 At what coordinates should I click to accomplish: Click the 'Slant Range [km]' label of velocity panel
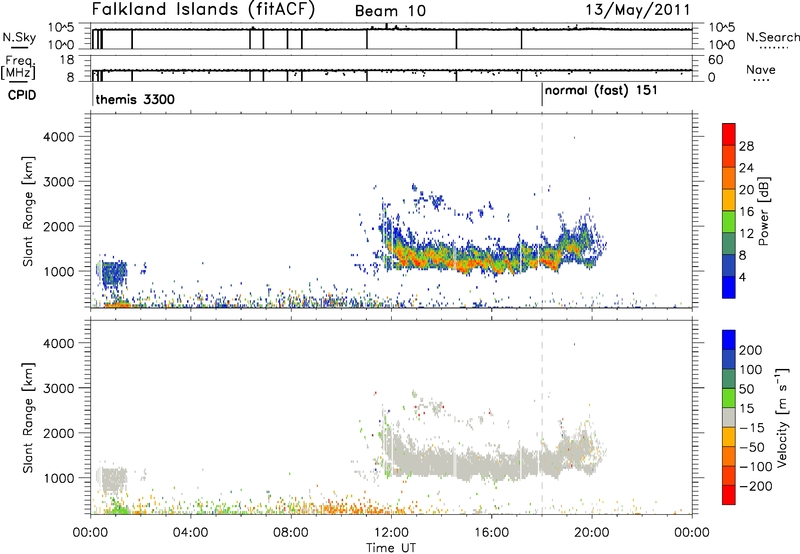tap(28, 418)
